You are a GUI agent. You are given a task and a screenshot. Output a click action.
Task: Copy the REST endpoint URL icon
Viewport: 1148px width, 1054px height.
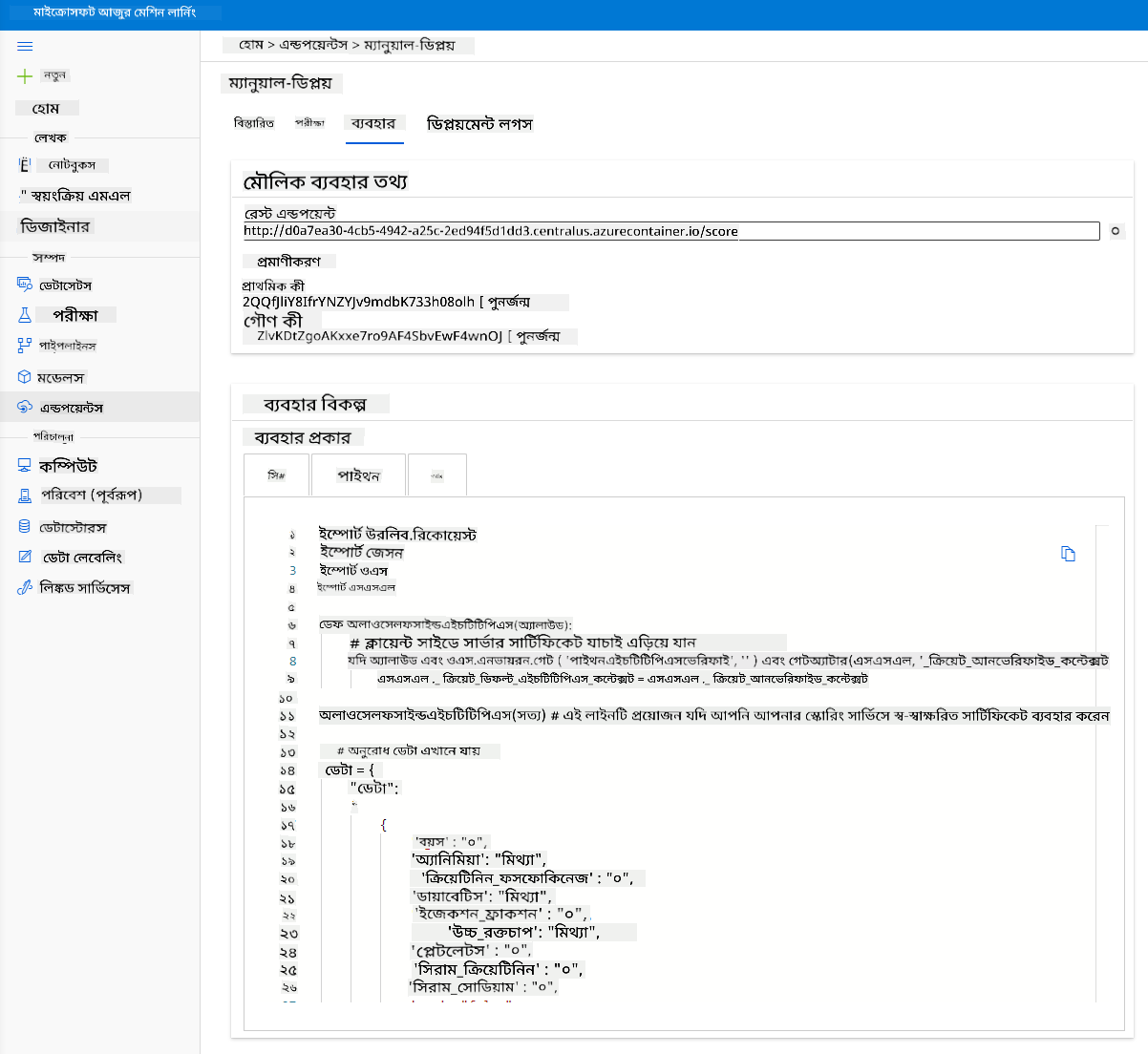pyautogui.click(x=1116, y=231)
